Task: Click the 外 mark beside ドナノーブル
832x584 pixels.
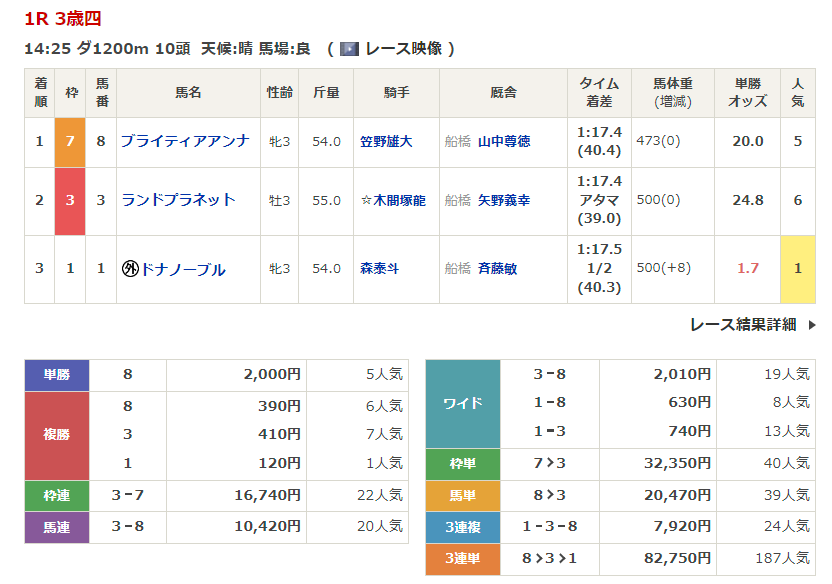Action: click(129, 269)
